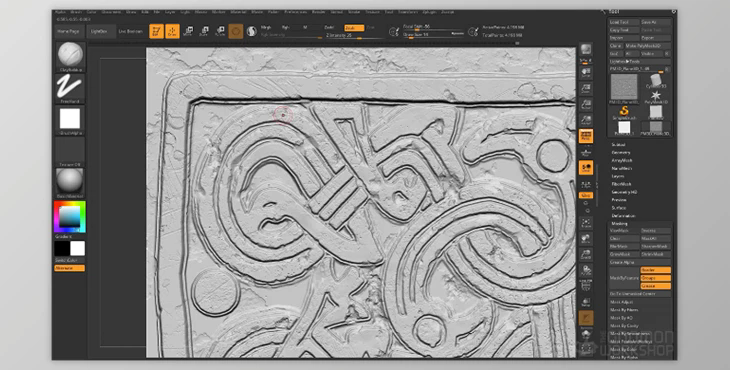Open the Brush Alpha selector
Viewport: 730px width, 370px height.
(x=70, y=119)
